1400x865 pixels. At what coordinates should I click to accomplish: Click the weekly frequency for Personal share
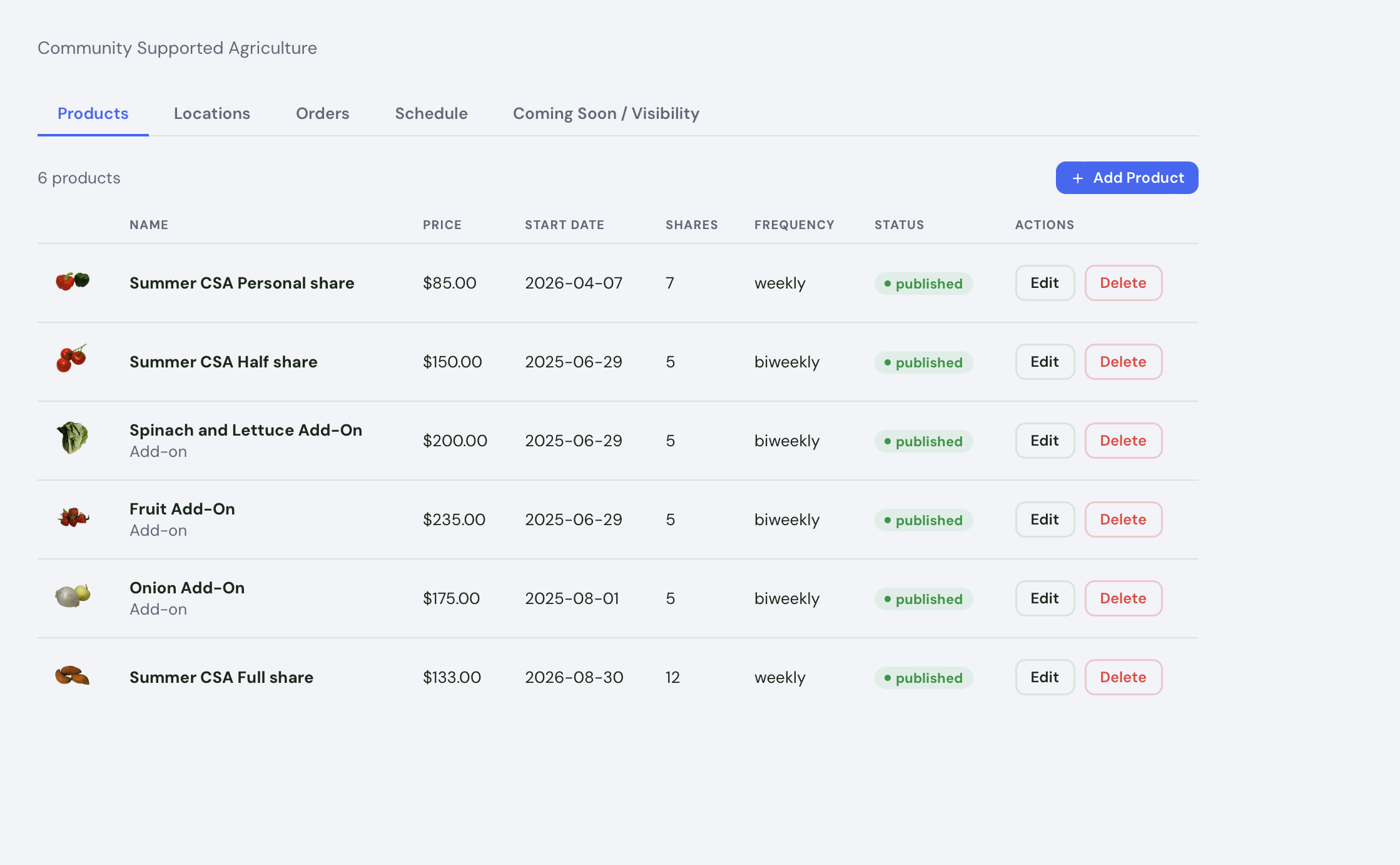(x=780, y=283)
